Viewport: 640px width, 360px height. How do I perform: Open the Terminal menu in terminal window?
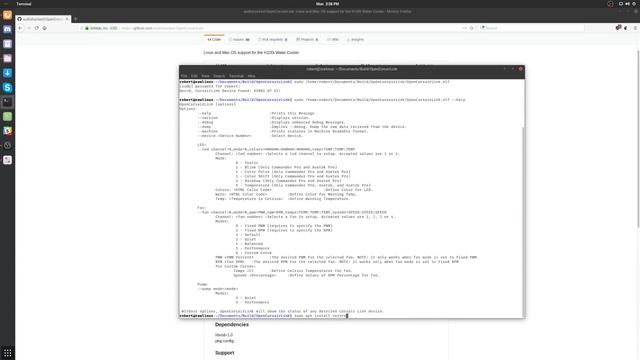pos(236,76)
